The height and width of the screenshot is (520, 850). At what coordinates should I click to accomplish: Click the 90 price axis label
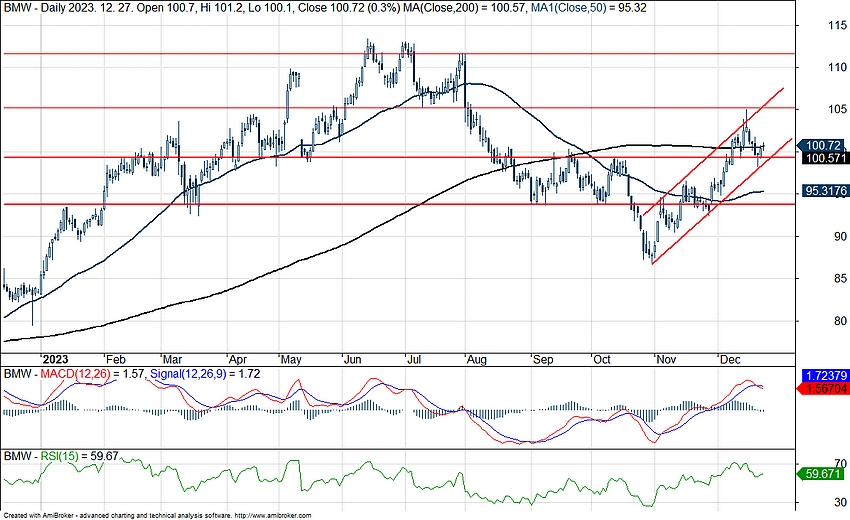click(x=840, y=236)
